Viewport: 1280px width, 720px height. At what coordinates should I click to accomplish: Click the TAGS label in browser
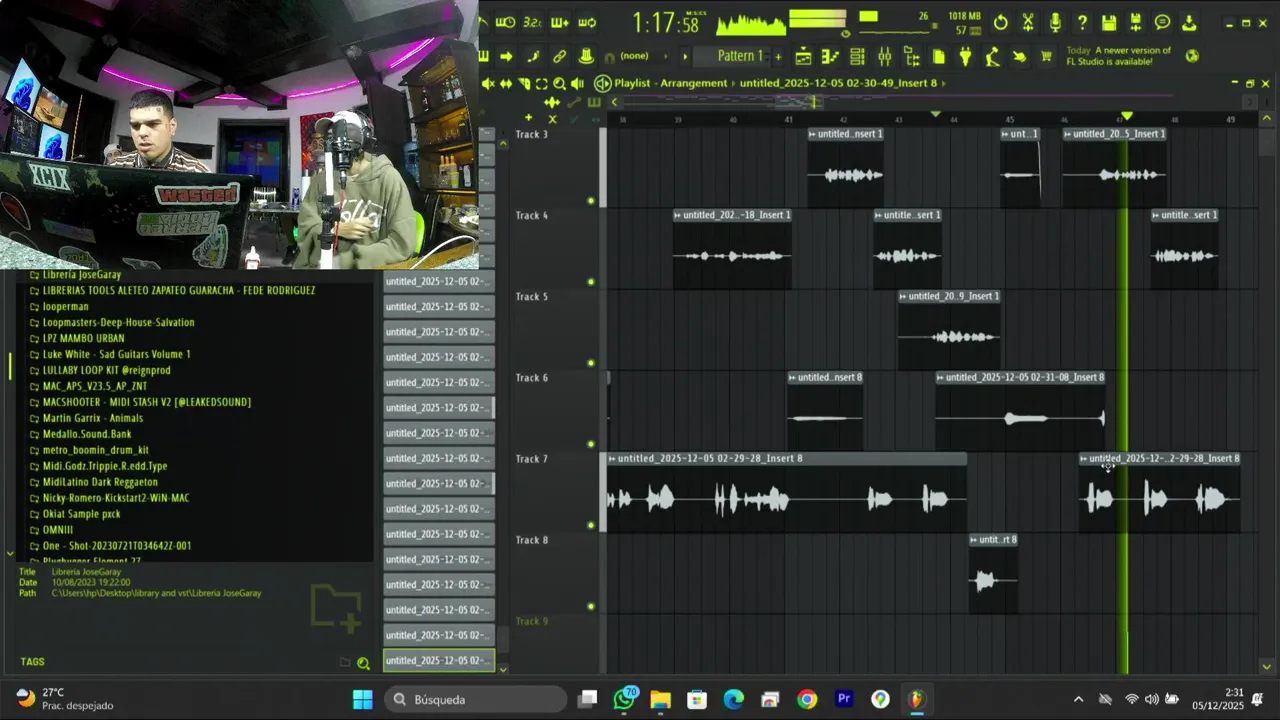point(33,662)
